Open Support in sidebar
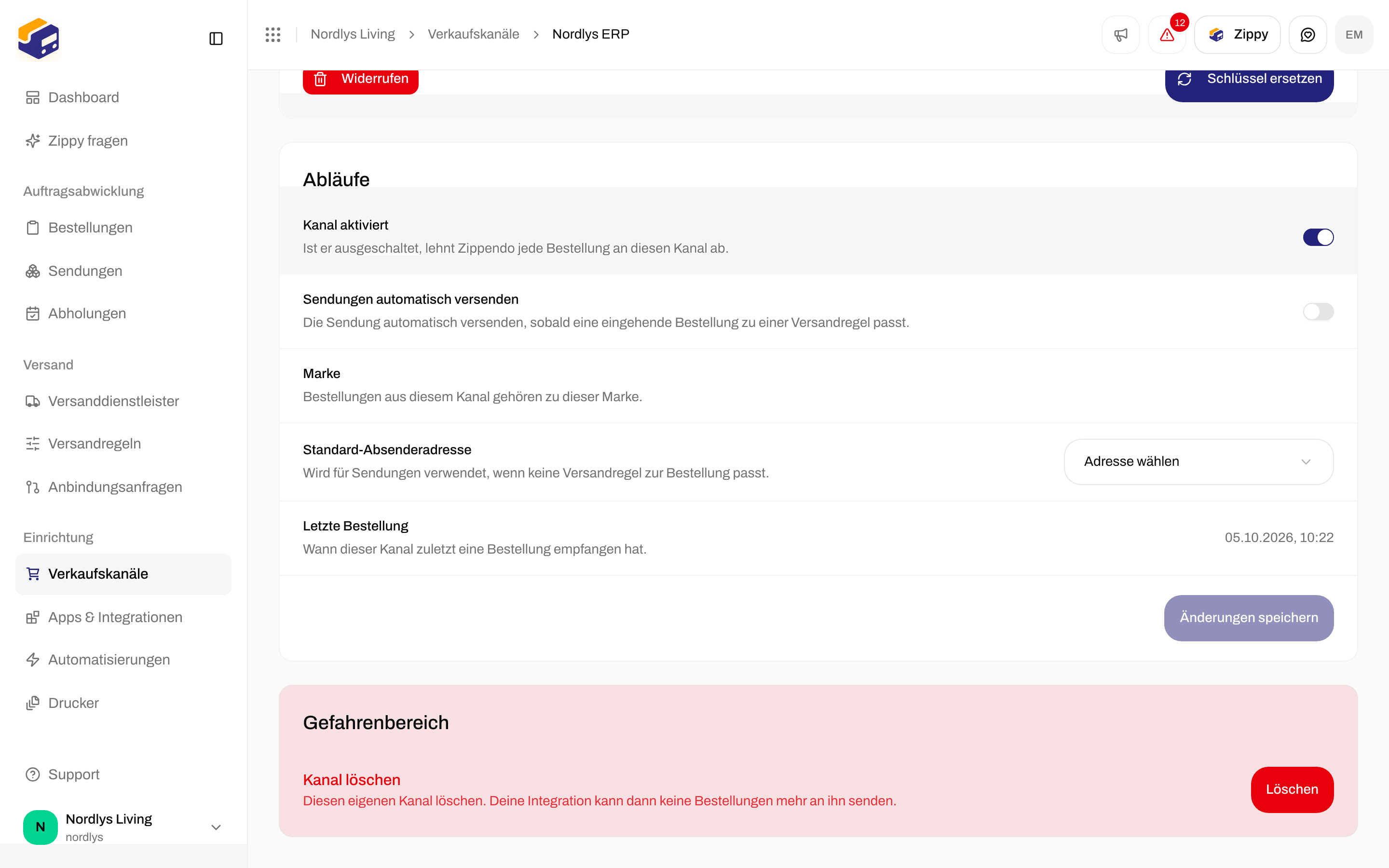 123,774
